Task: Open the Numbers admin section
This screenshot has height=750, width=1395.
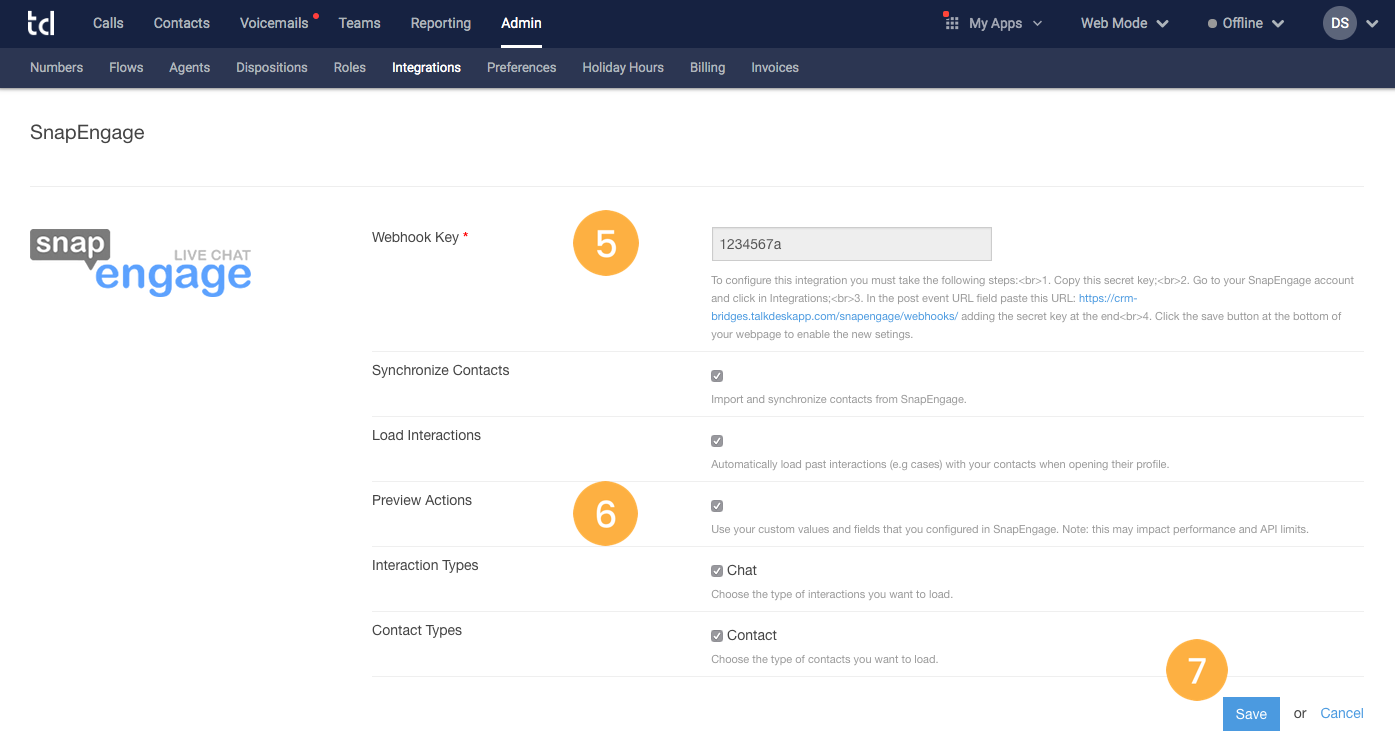Action: 57,68
